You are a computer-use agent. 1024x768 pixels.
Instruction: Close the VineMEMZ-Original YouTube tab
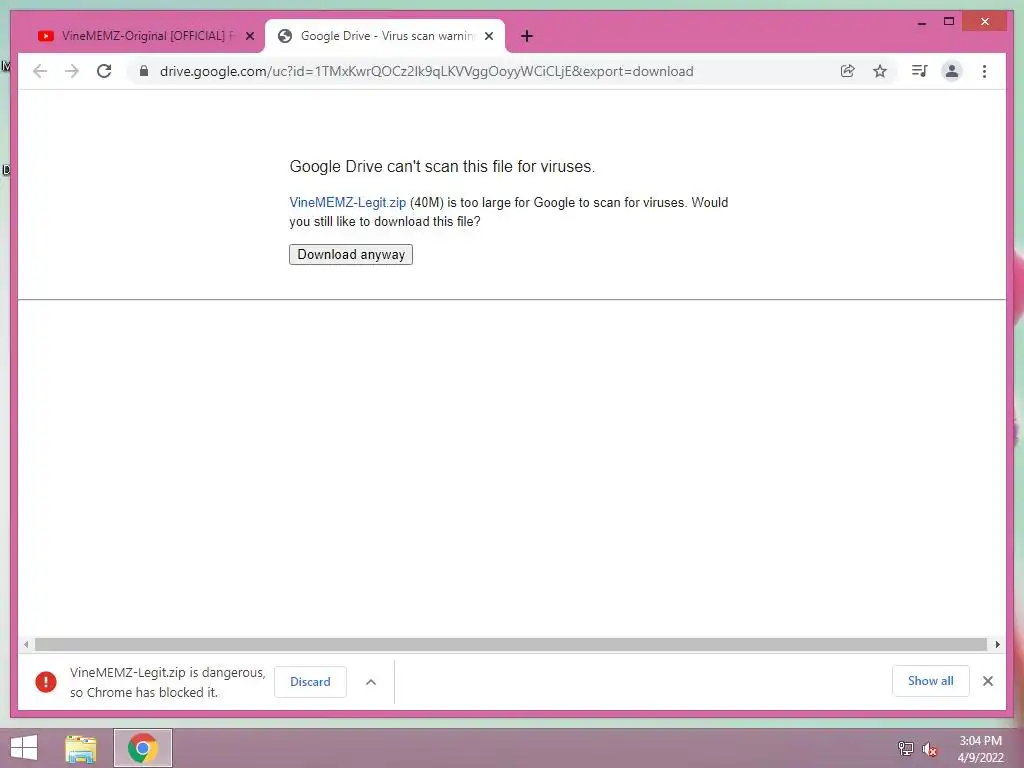tap(249, 36)
